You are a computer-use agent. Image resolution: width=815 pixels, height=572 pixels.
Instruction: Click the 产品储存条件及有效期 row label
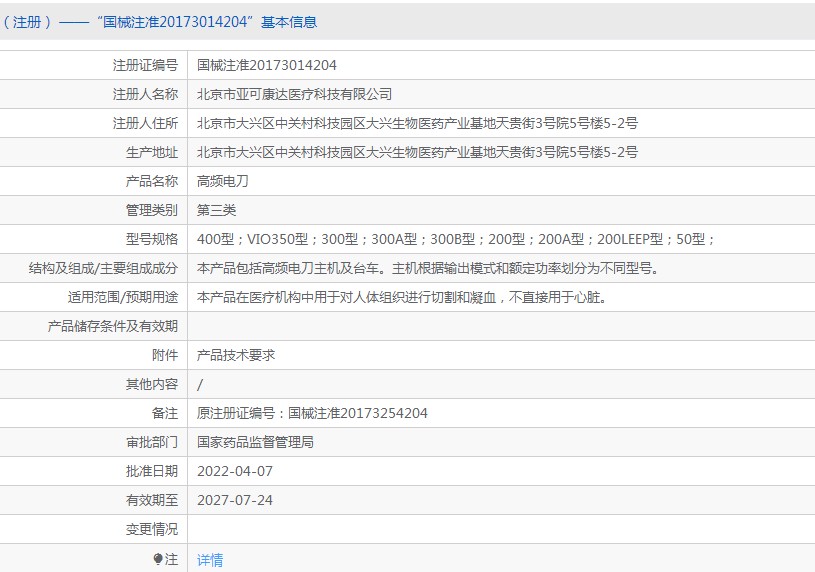[x=113, y=326]
